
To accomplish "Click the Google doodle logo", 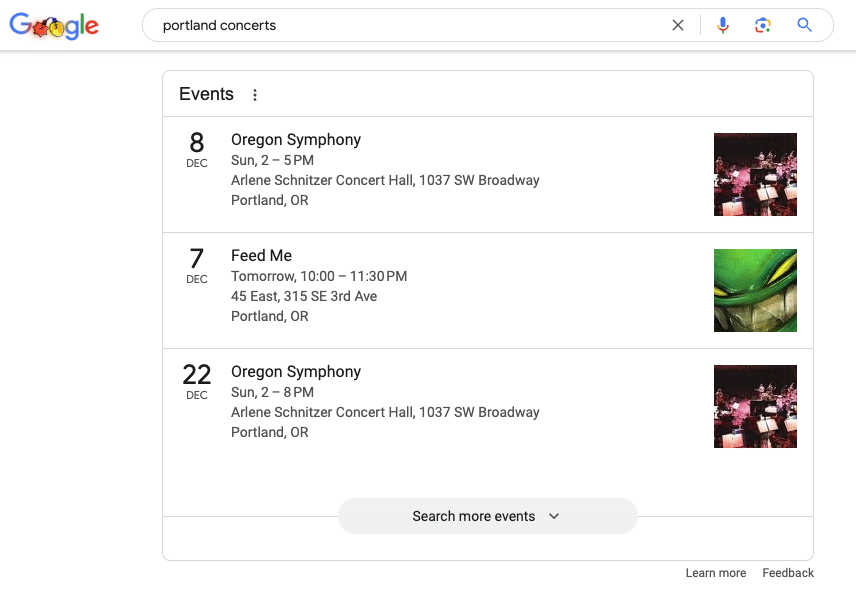I will pyautogui.click(x=54, y=25).
